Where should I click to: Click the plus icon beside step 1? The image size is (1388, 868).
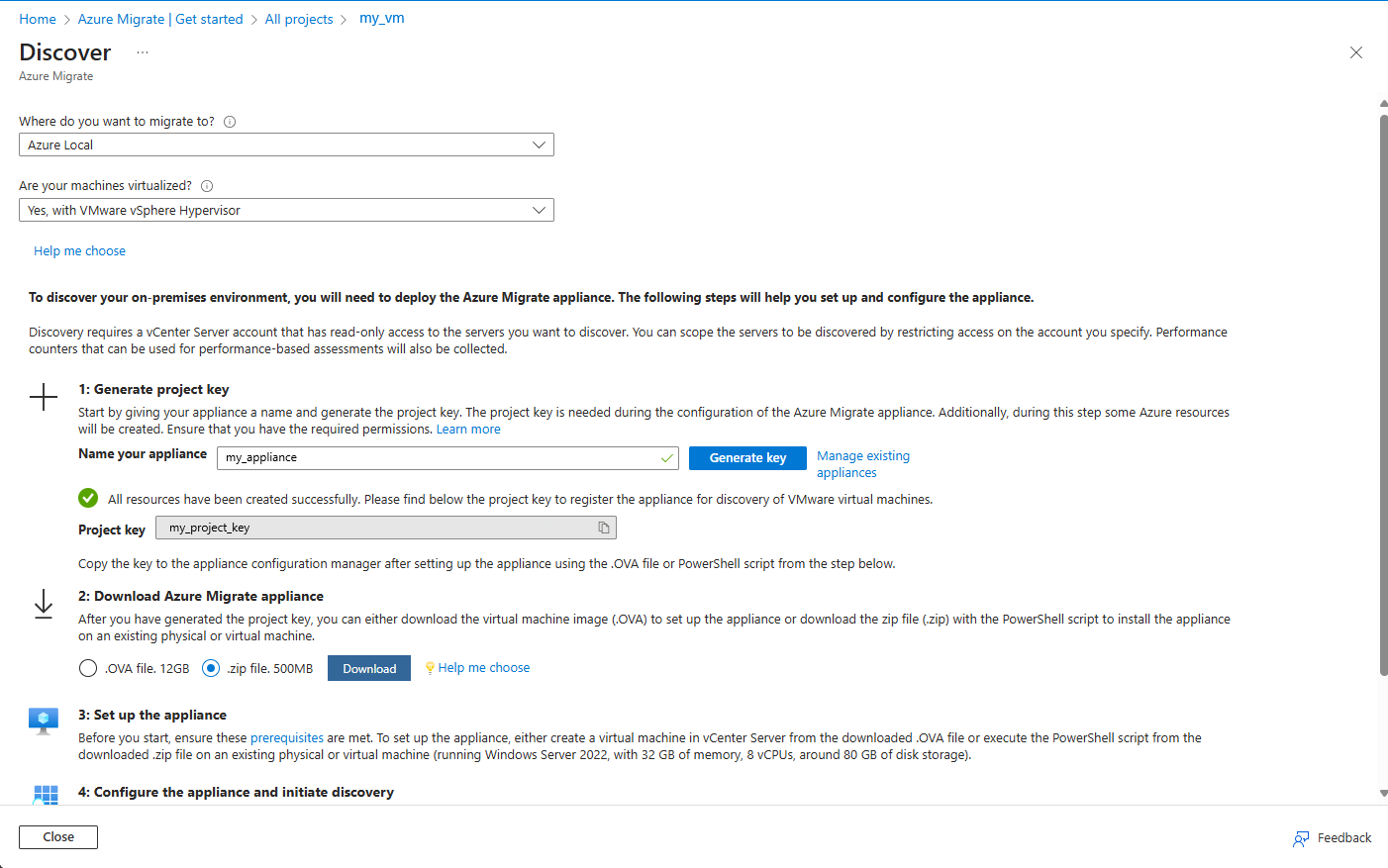click(x=44, y=397)
